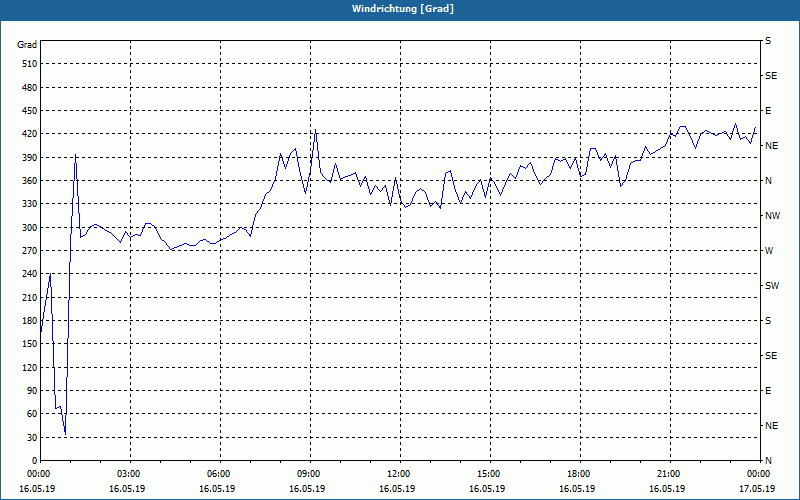The height and width of the screenshot is (500, 800).
Task: Select the 270 degree label
Action: 30,251
